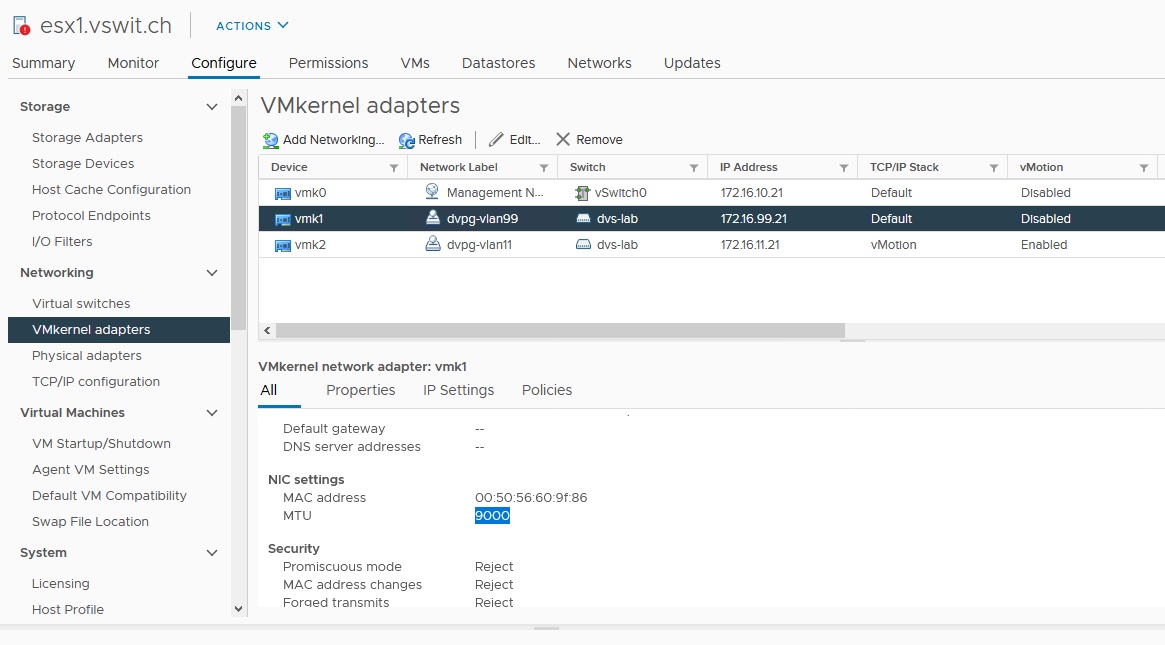Open the ACTIONS dropdown menu
Image resolution: width=1165 pixels, height=645 pixels.
tap(252, 26)
